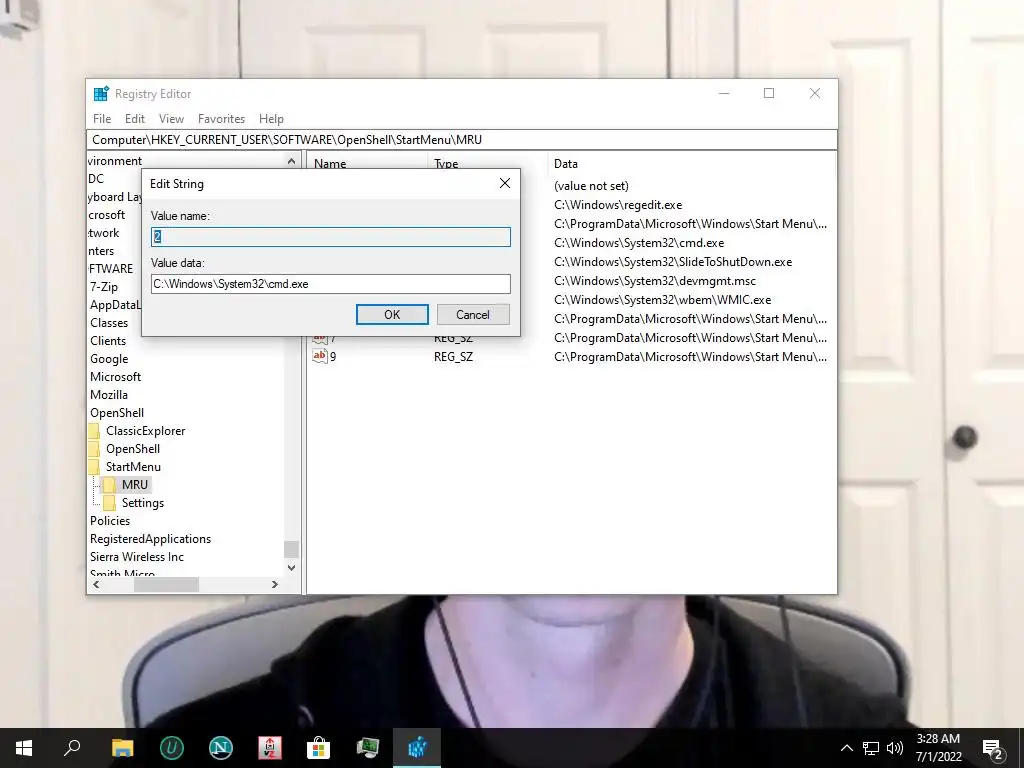
Task: Open the taskbar clock showing 3:28 AM
Action: (x=938, y=748)
